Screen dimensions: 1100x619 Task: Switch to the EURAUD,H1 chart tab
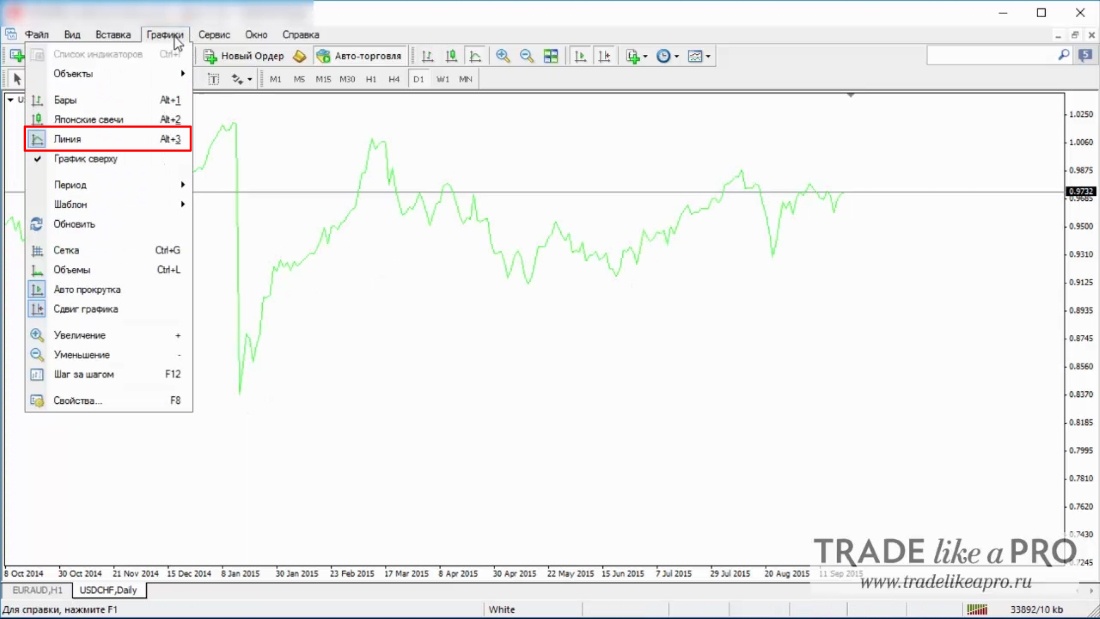point(37,590)
